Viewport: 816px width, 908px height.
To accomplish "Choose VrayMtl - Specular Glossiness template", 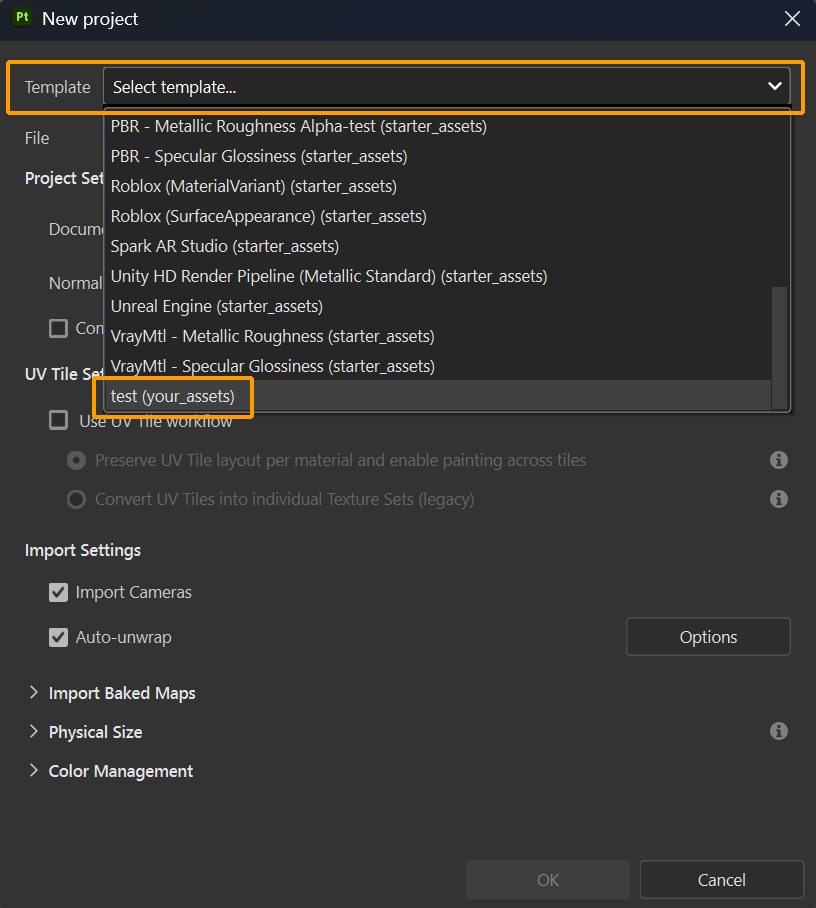I will (437, 367).
